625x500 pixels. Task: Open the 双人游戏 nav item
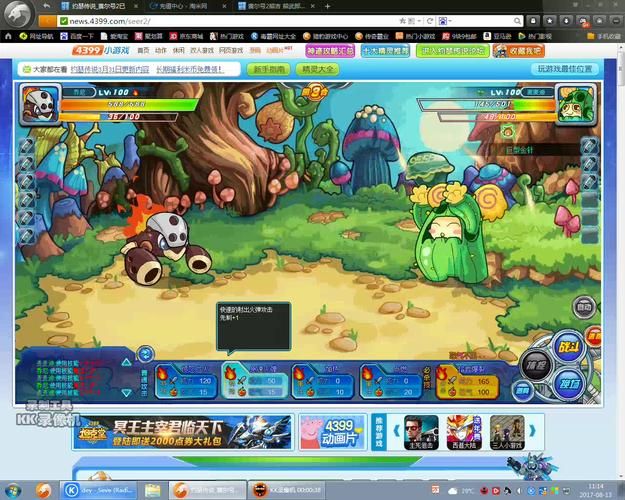point(202,51)
